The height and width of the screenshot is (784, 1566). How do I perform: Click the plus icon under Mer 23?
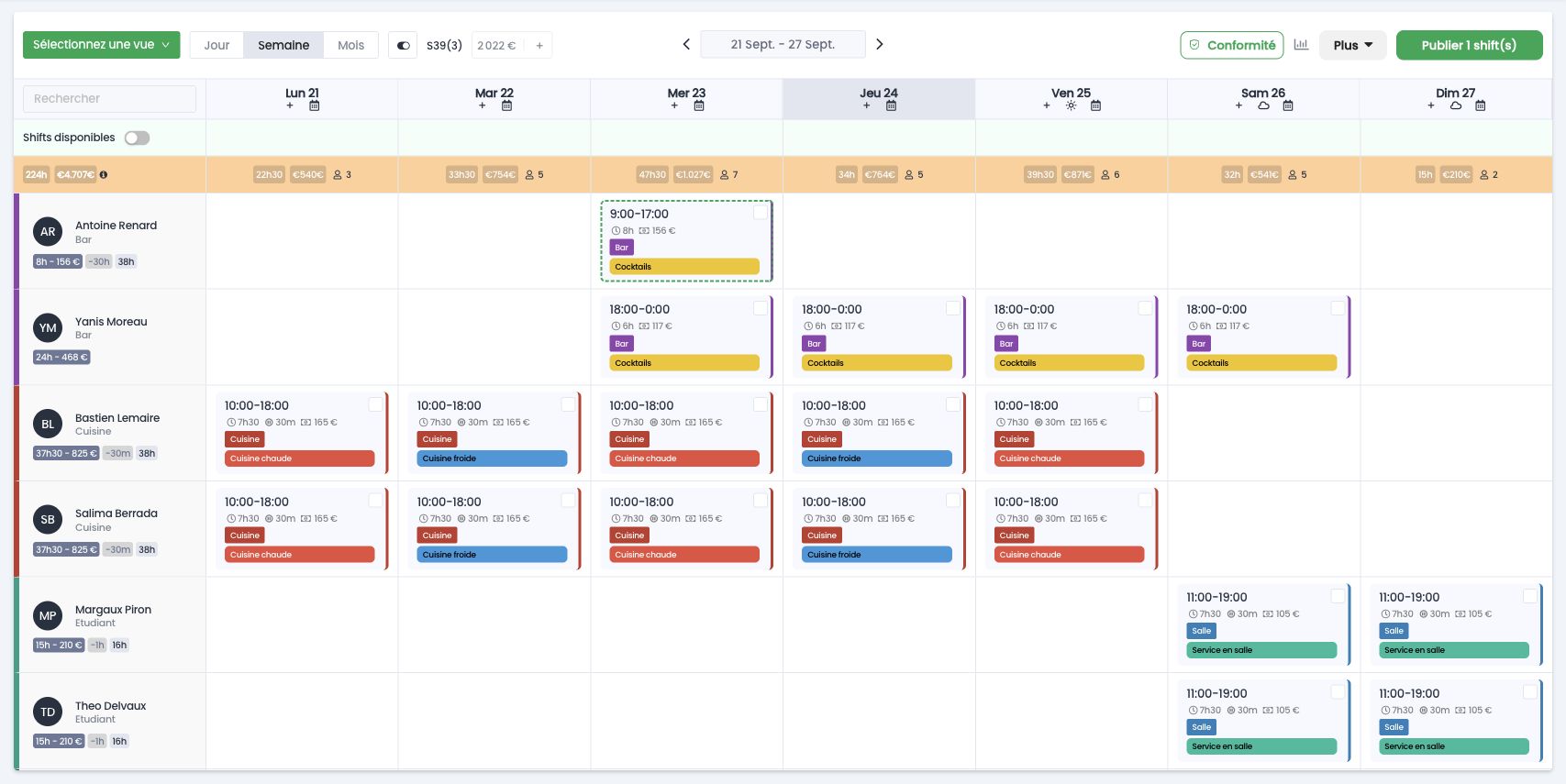[674, 105]
